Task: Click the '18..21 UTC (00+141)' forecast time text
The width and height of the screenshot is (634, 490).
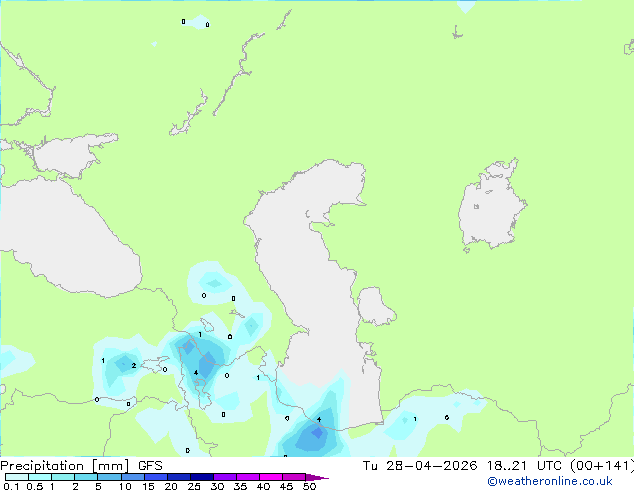Action: coord(560,466)
